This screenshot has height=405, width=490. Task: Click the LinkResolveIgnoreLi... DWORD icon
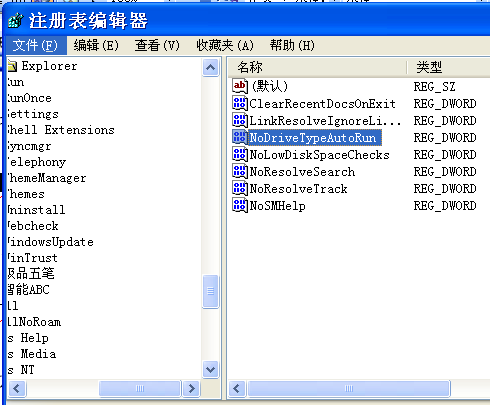pos(240,120)
